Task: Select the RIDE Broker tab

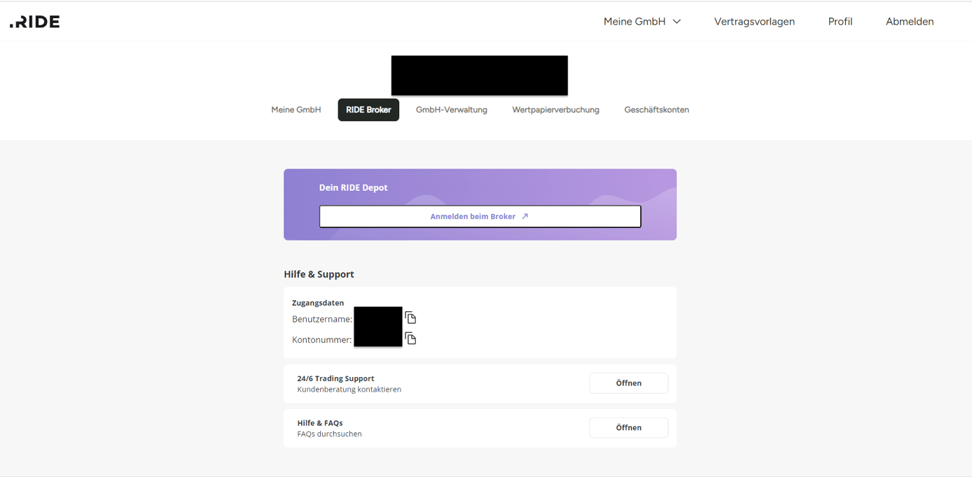Action: (x=368, y=110)
